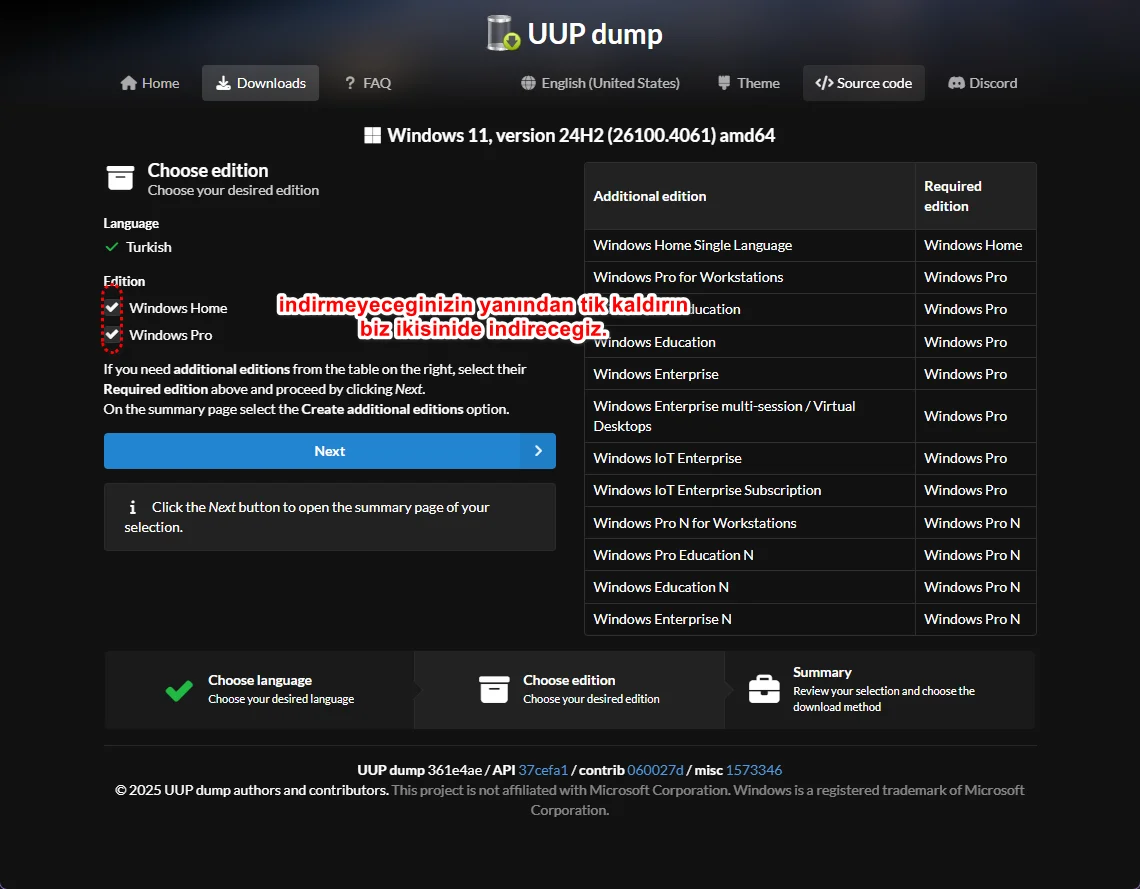Click the FAQ question mark icon

coord(350,83)
